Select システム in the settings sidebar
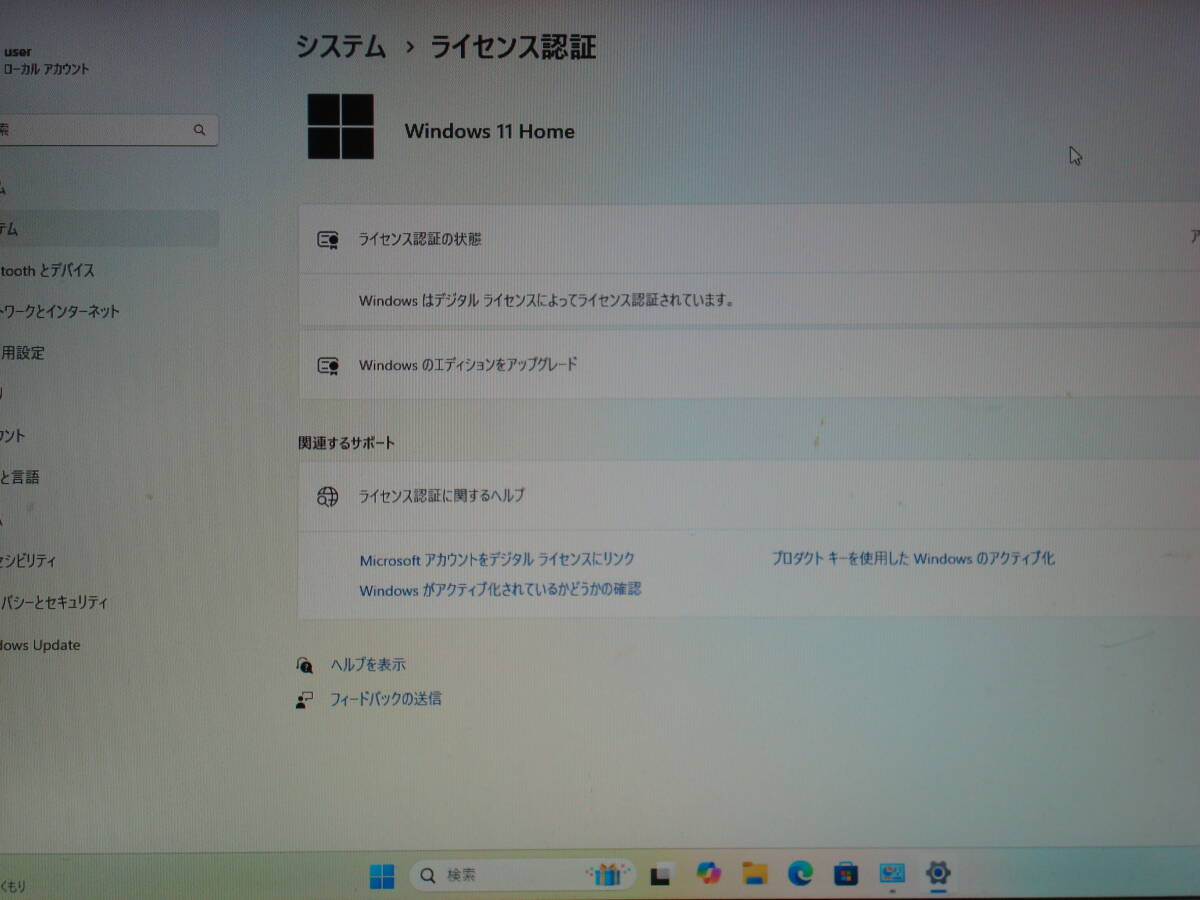The width and height of the screenshot is (1200, 900). pyautogui.click(x=108, y=229)
